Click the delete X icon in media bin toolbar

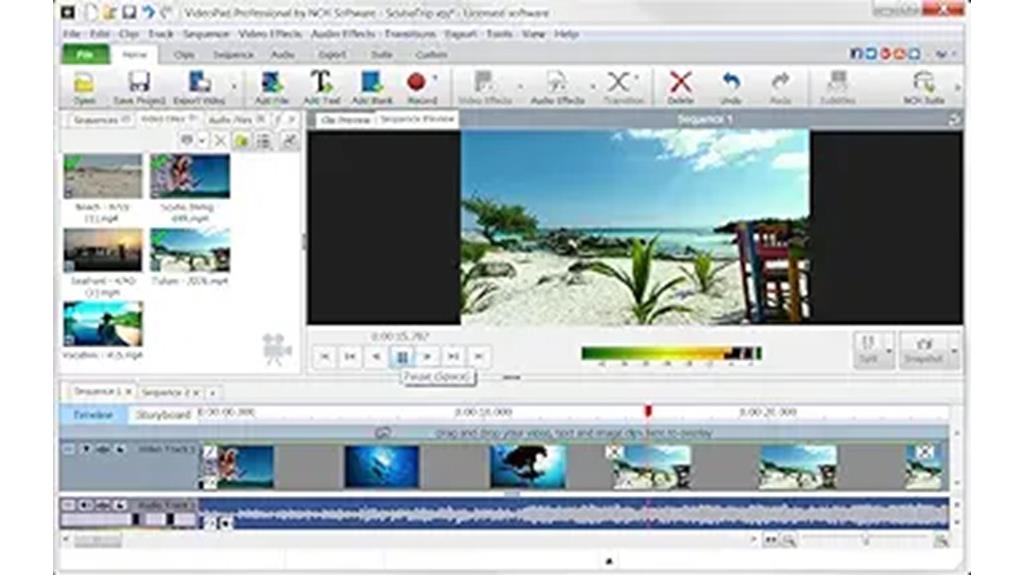[220, 140]
